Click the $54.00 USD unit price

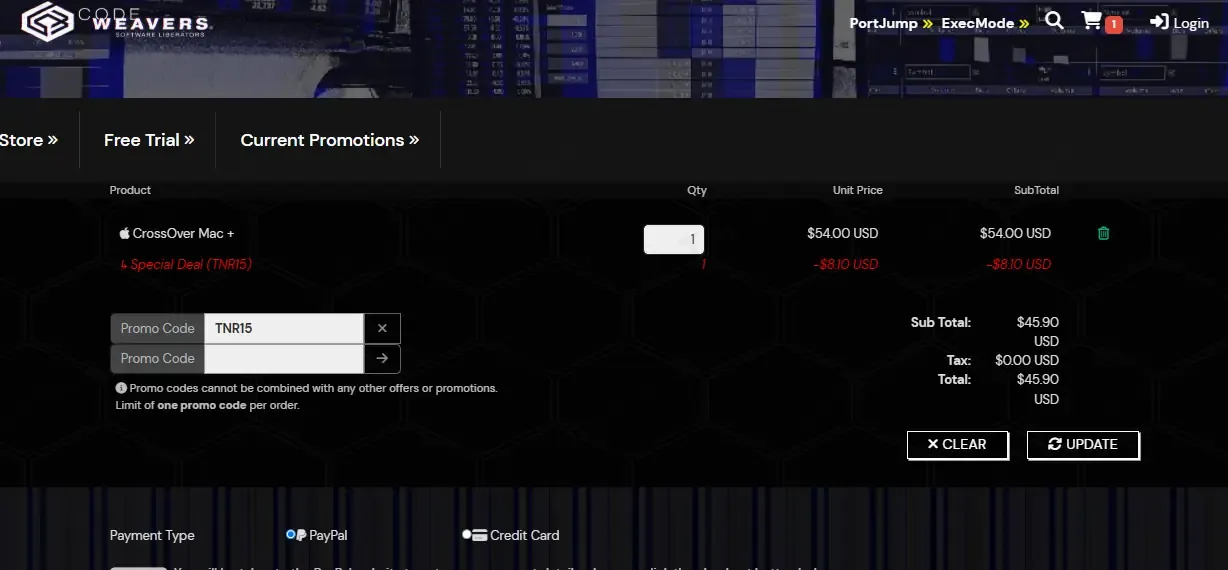pos(842,233)
